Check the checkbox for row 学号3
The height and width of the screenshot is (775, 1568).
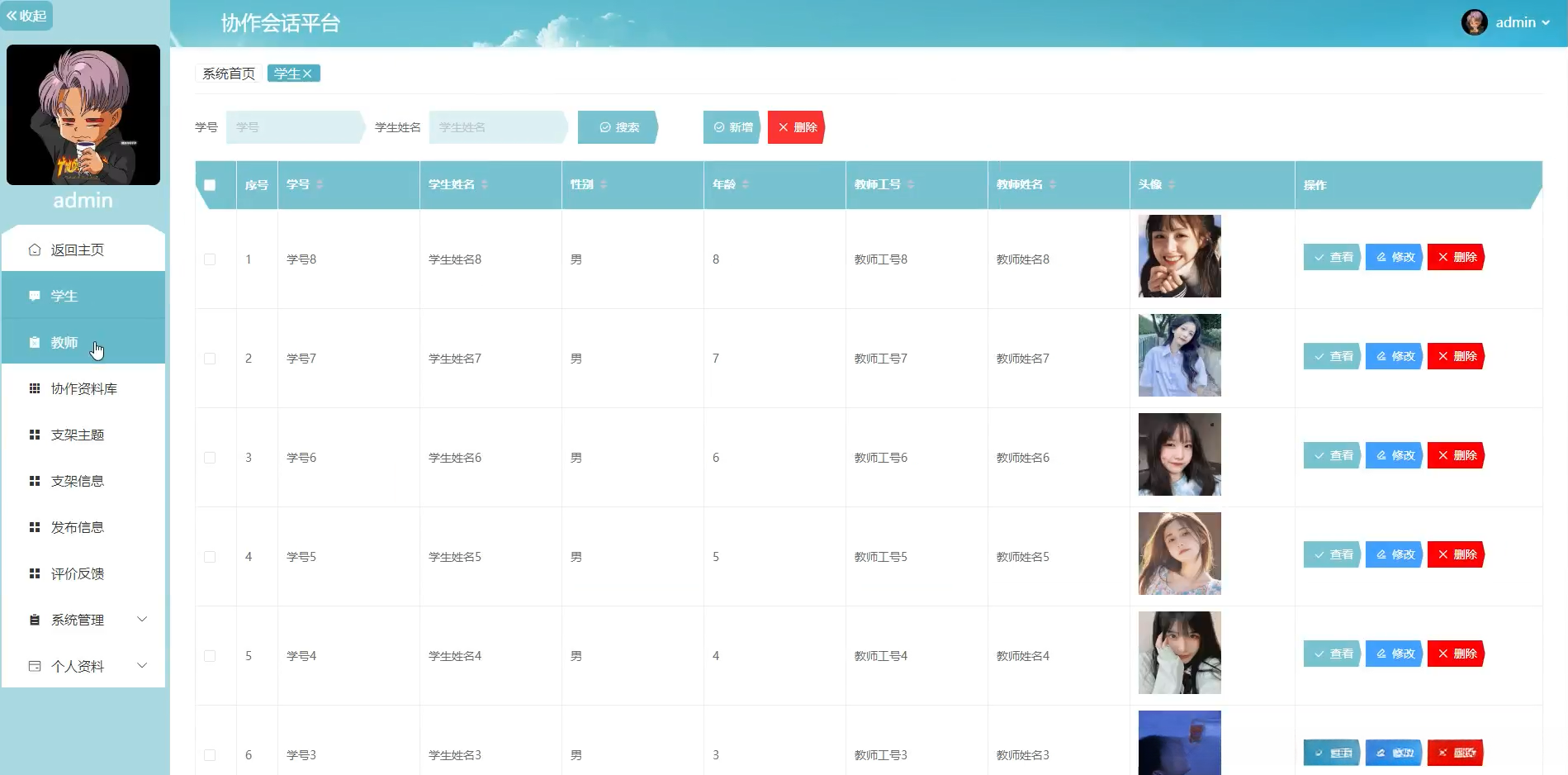coord(210,755)
